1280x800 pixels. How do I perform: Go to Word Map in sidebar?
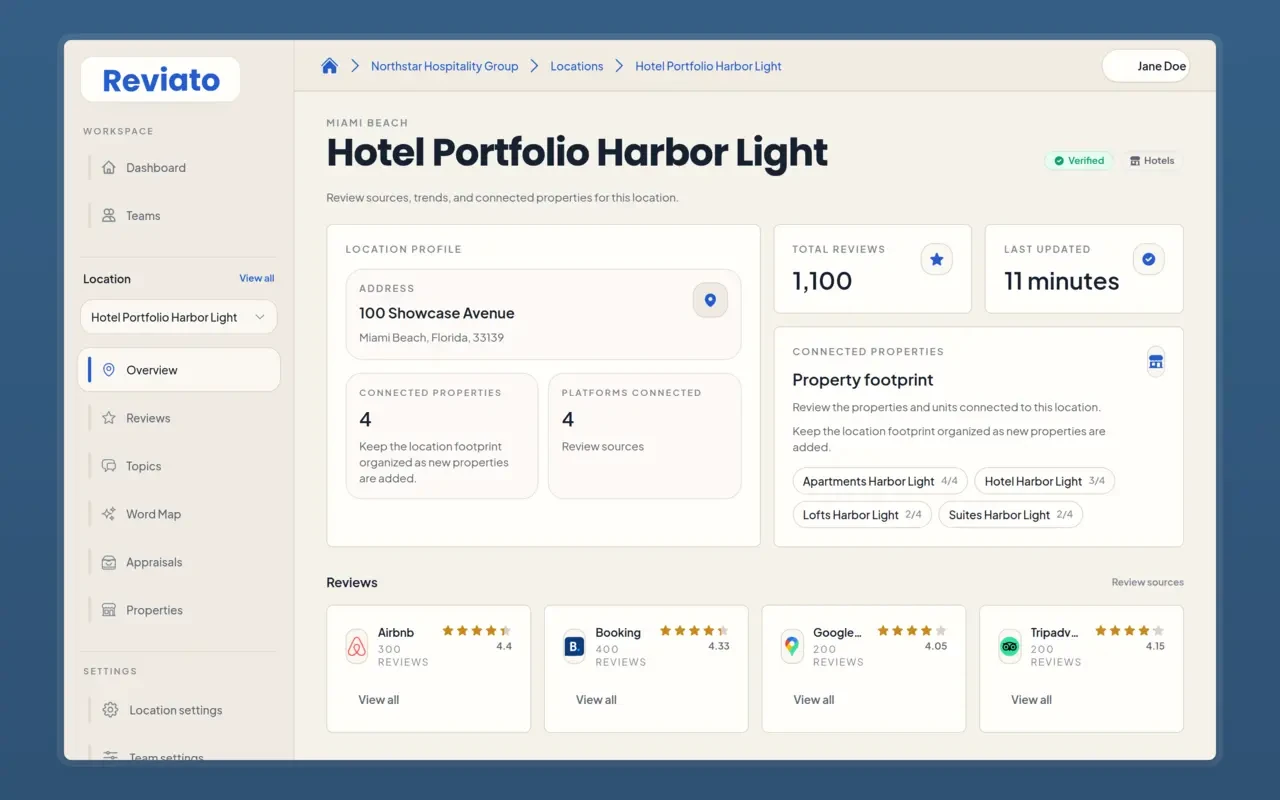coord(153,514)
